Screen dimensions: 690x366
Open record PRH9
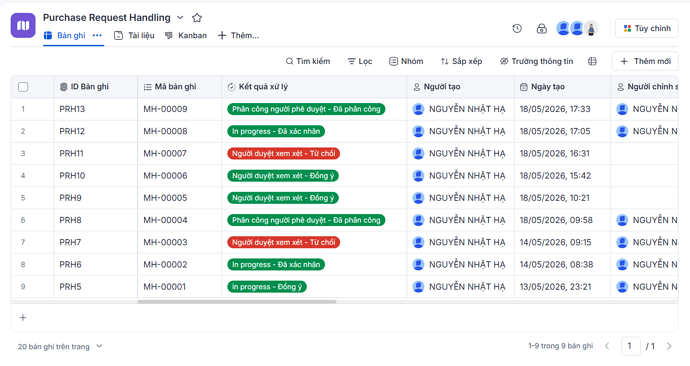(x=70, y=198)
